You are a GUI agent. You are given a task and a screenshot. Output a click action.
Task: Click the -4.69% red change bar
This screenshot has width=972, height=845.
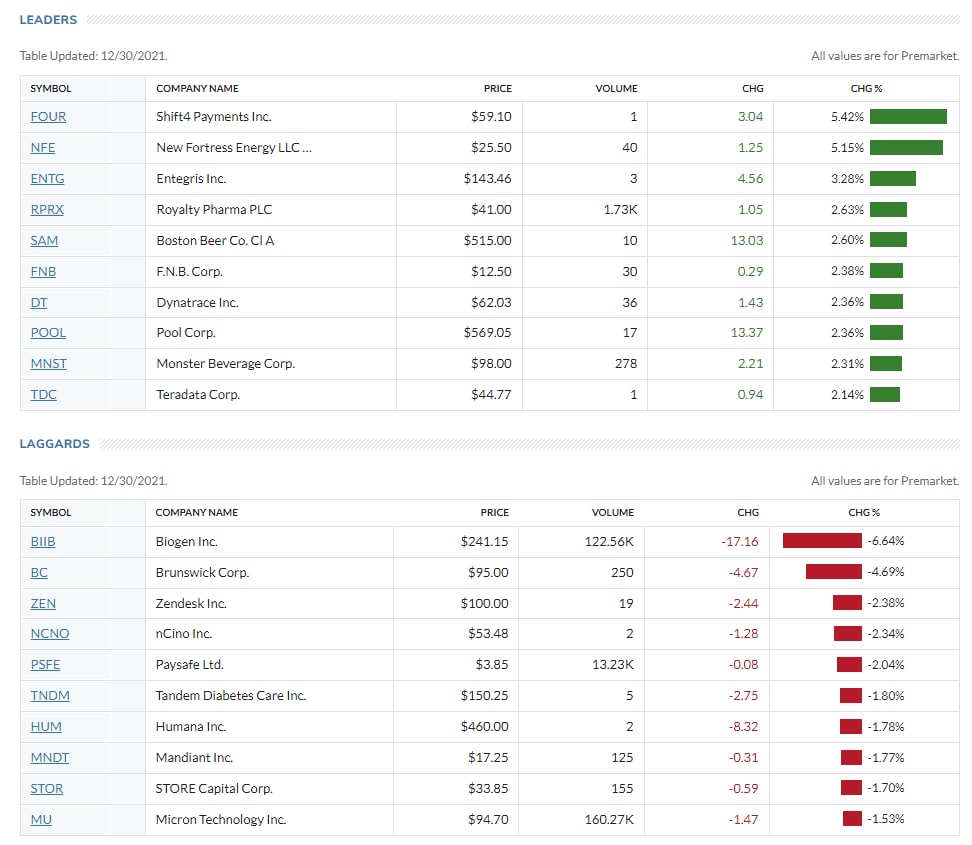click(x=834, y=572)
